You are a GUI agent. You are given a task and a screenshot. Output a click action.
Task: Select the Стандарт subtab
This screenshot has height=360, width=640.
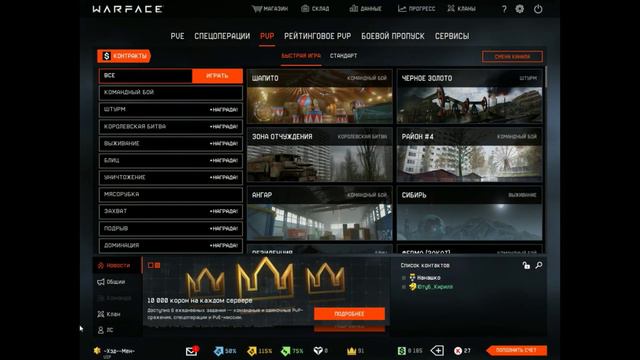pos(343,56)
